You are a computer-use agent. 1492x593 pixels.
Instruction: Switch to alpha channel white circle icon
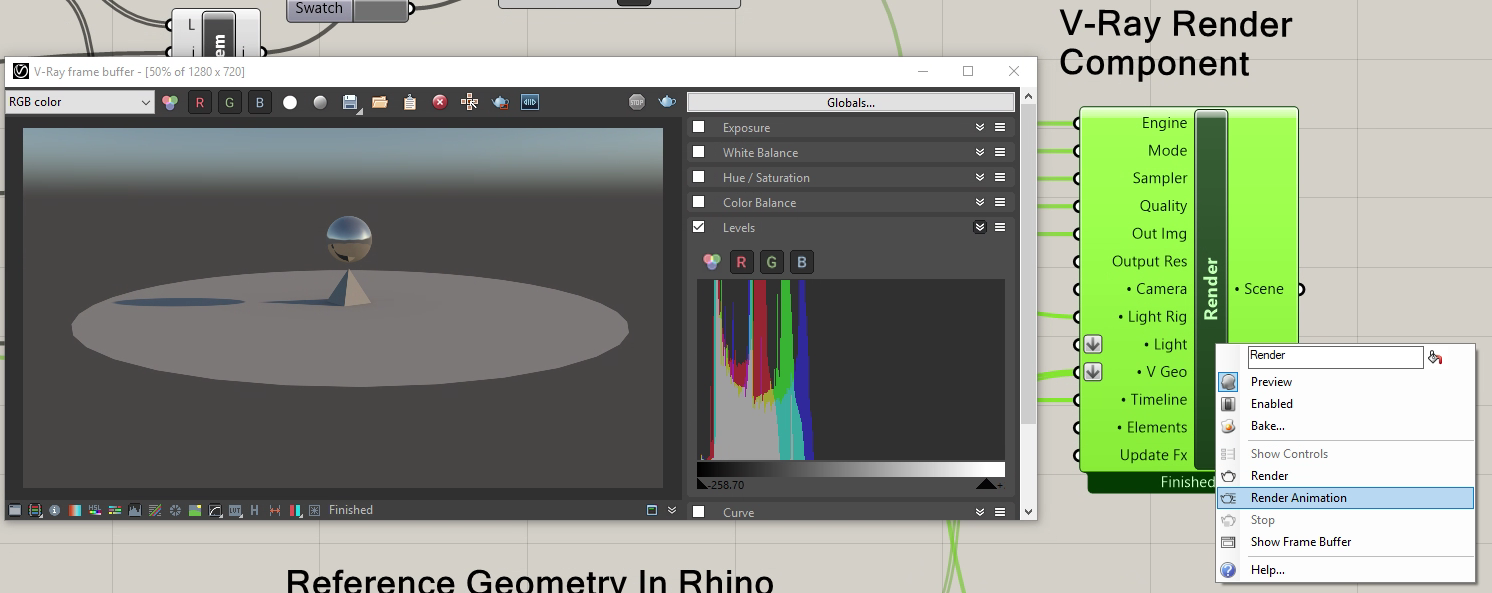point(290,102)
